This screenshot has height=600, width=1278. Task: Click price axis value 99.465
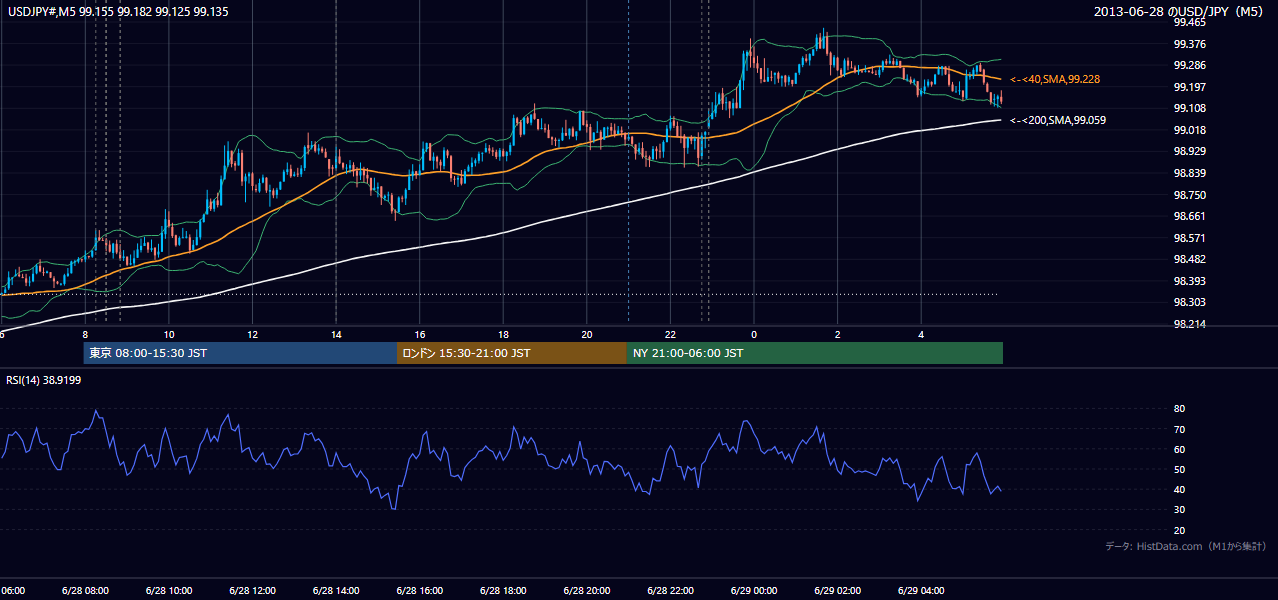pyautogui.click(x=1189, y=22)
